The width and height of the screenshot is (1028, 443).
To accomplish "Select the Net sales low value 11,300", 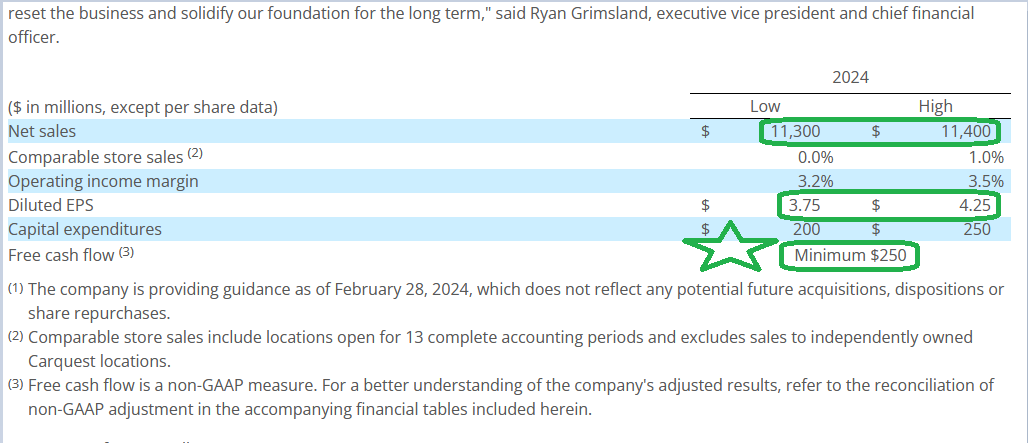I will [x=795, y=132].
